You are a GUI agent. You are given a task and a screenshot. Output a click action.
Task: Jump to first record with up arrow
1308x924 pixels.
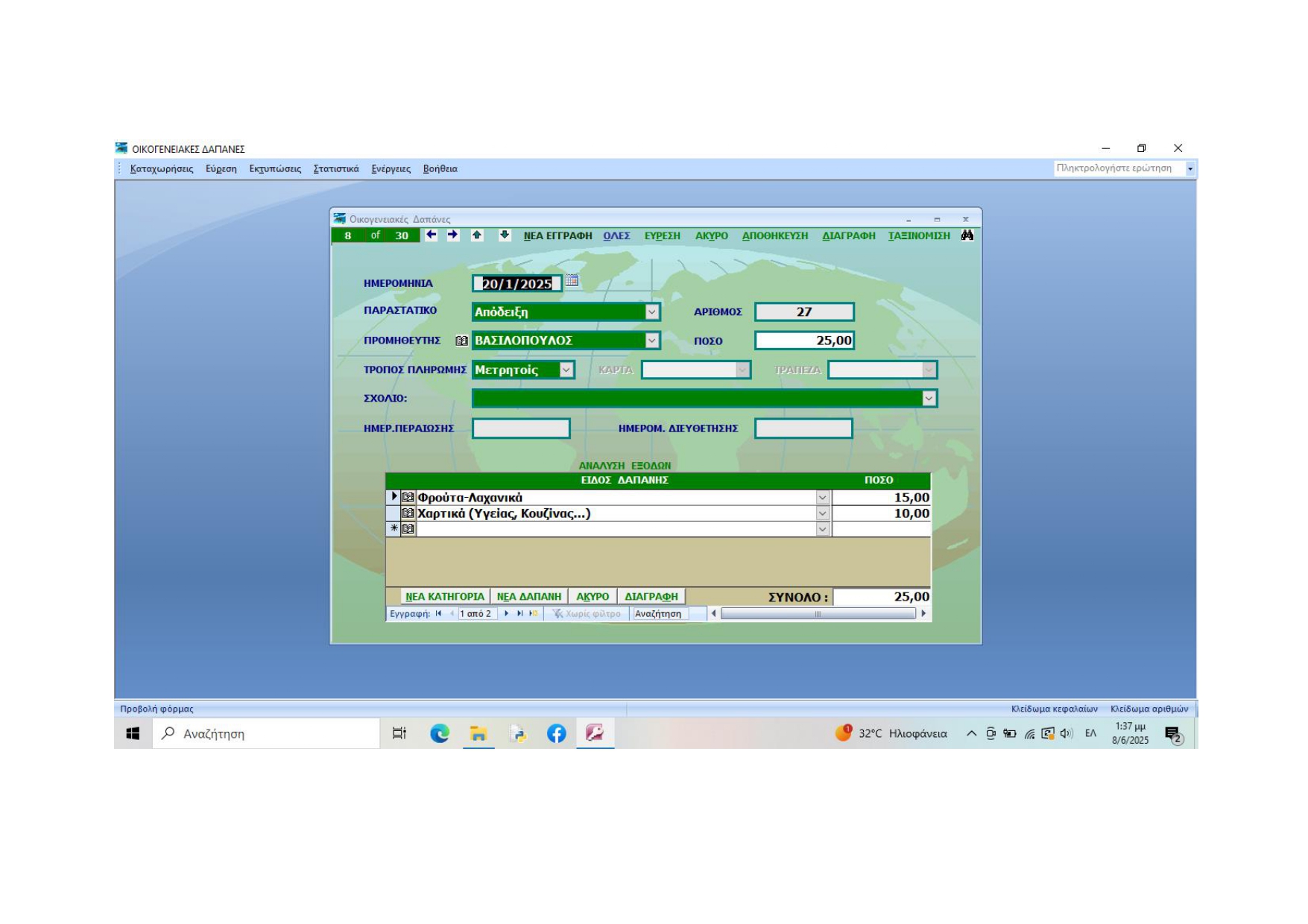[477, 235]
